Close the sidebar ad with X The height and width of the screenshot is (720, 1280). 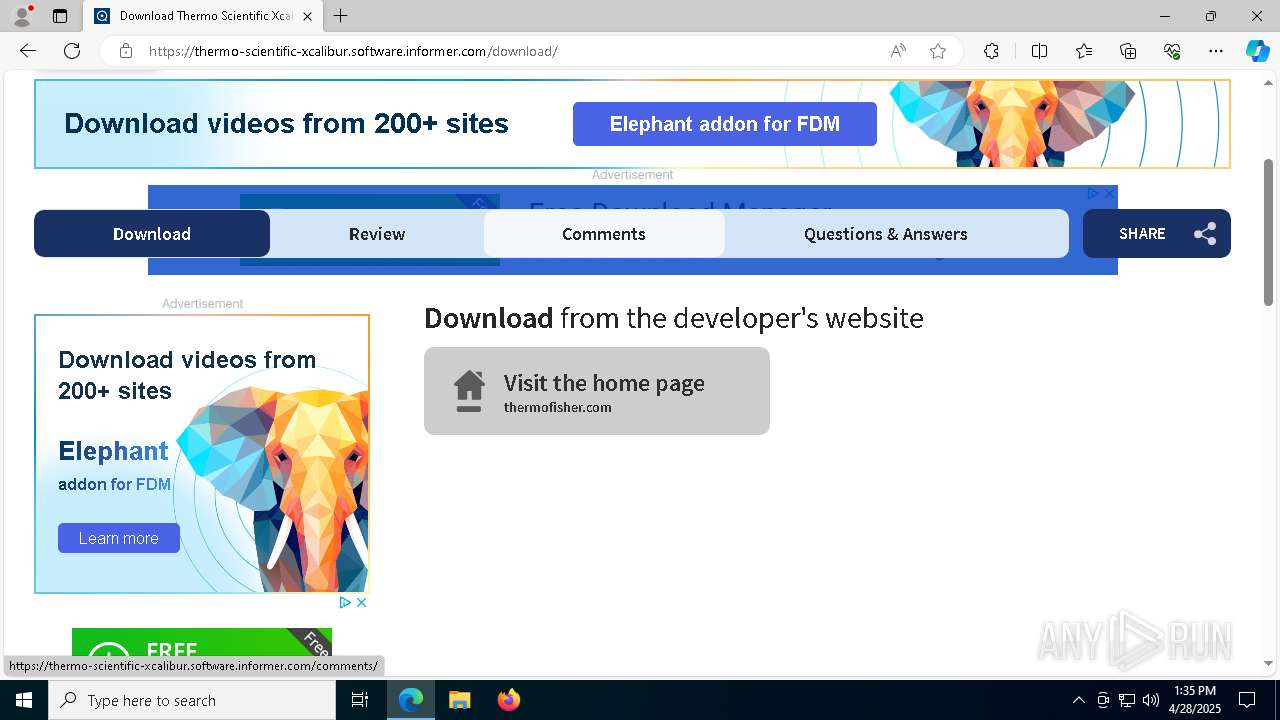click(x=361, y=602)
